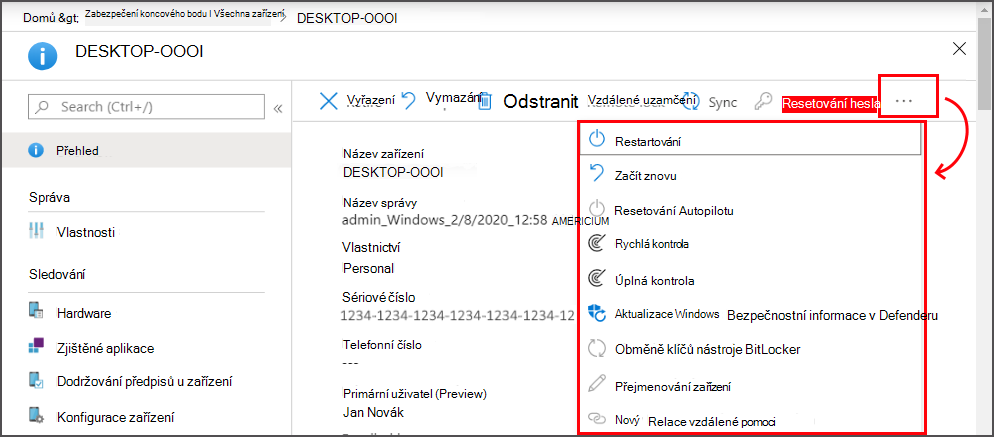This screenshot has width=994, height=437.
Task: Collapse the sidebar with double chevron
Action: (x=277, y=108)
